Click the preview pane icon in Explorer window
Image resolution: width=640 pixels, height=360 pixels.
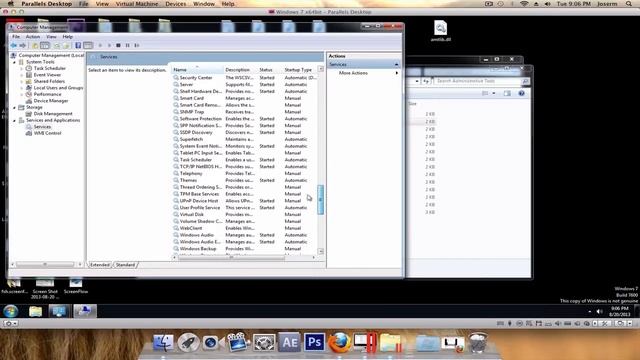(x=507, y=93)
